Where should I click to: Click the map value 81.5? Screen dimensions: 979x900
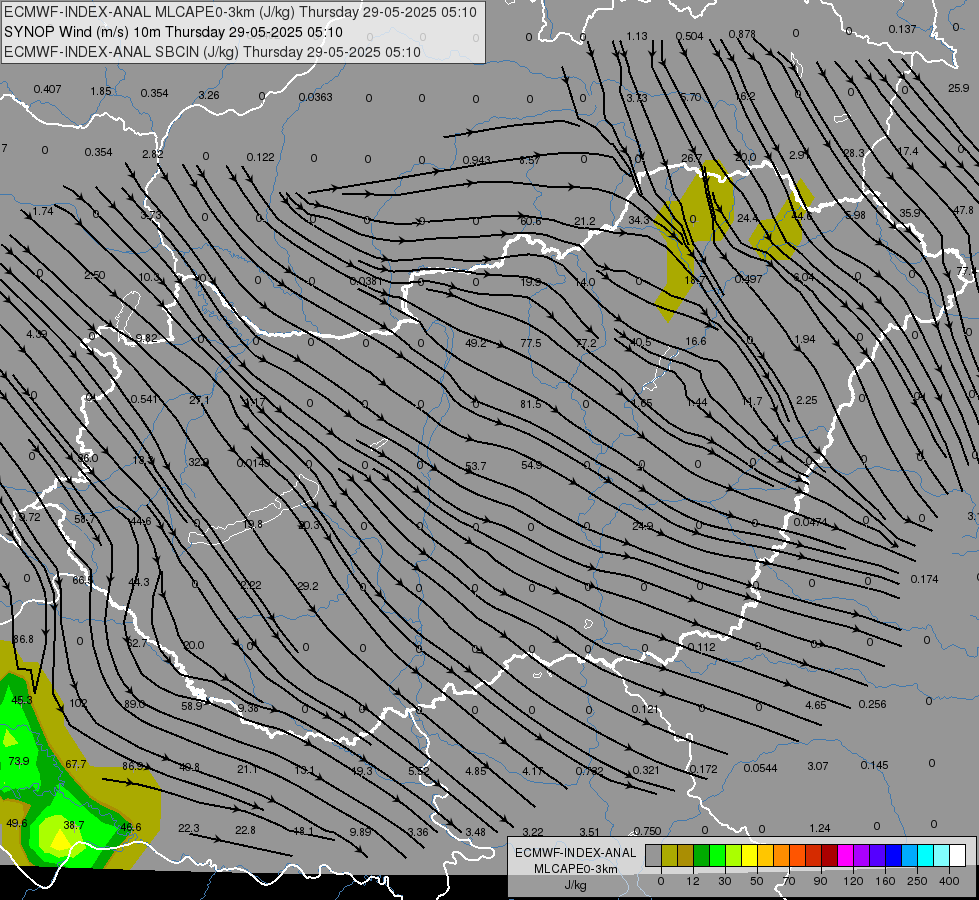(x=531, y=404)
